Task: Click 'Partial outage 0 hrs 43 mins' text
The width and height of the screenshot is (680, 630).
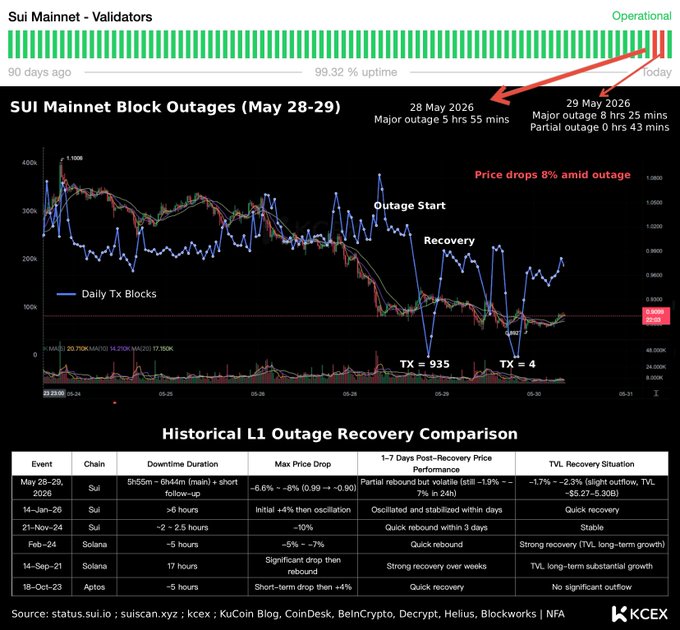Action: pyautogui.click(x=599, y=127)
